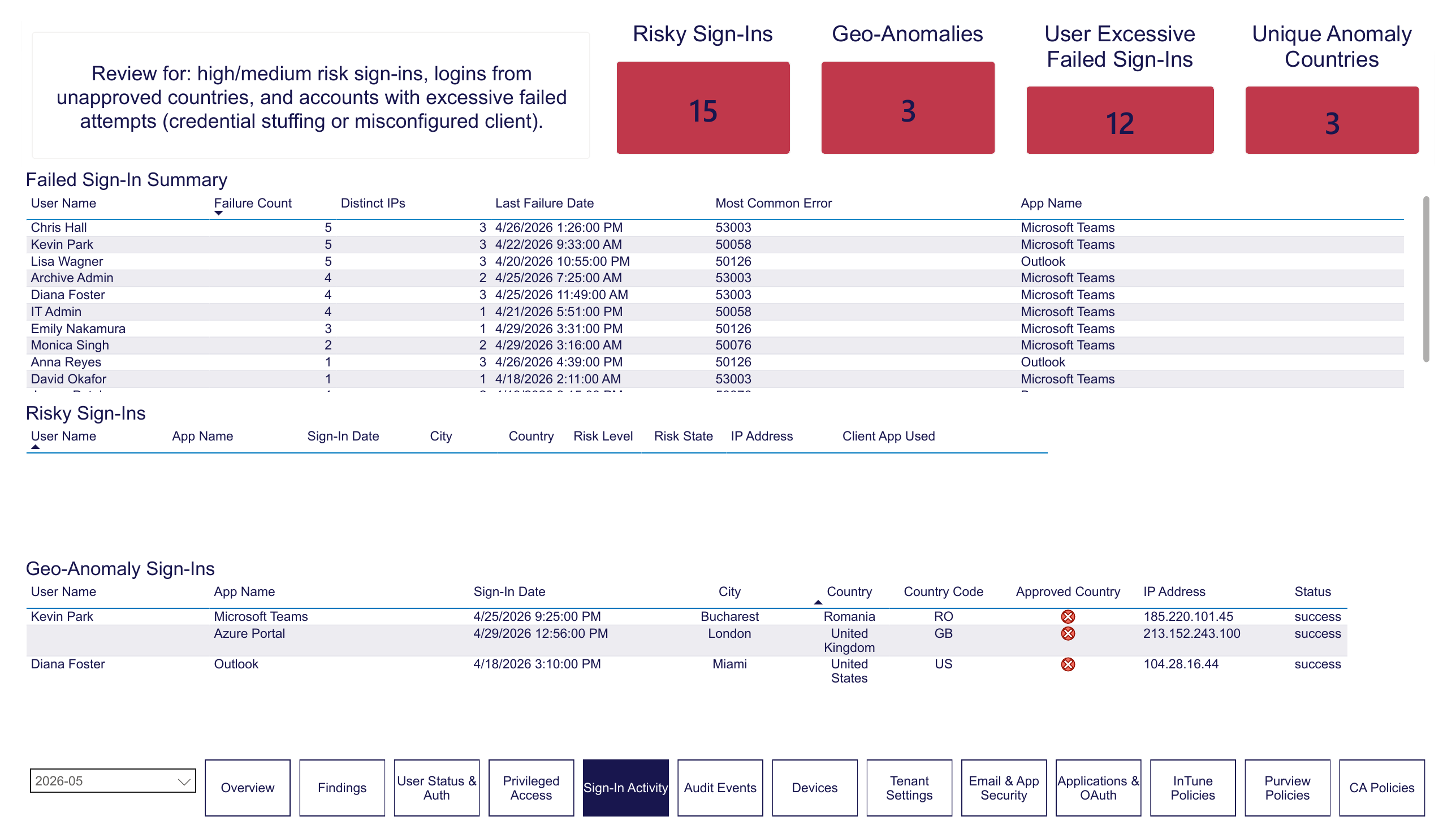Viewport: 1456px width, 838px height.
Task: Sort Risky Sign-Ins by Risk Level header
Action: click(x=603, y=437)
